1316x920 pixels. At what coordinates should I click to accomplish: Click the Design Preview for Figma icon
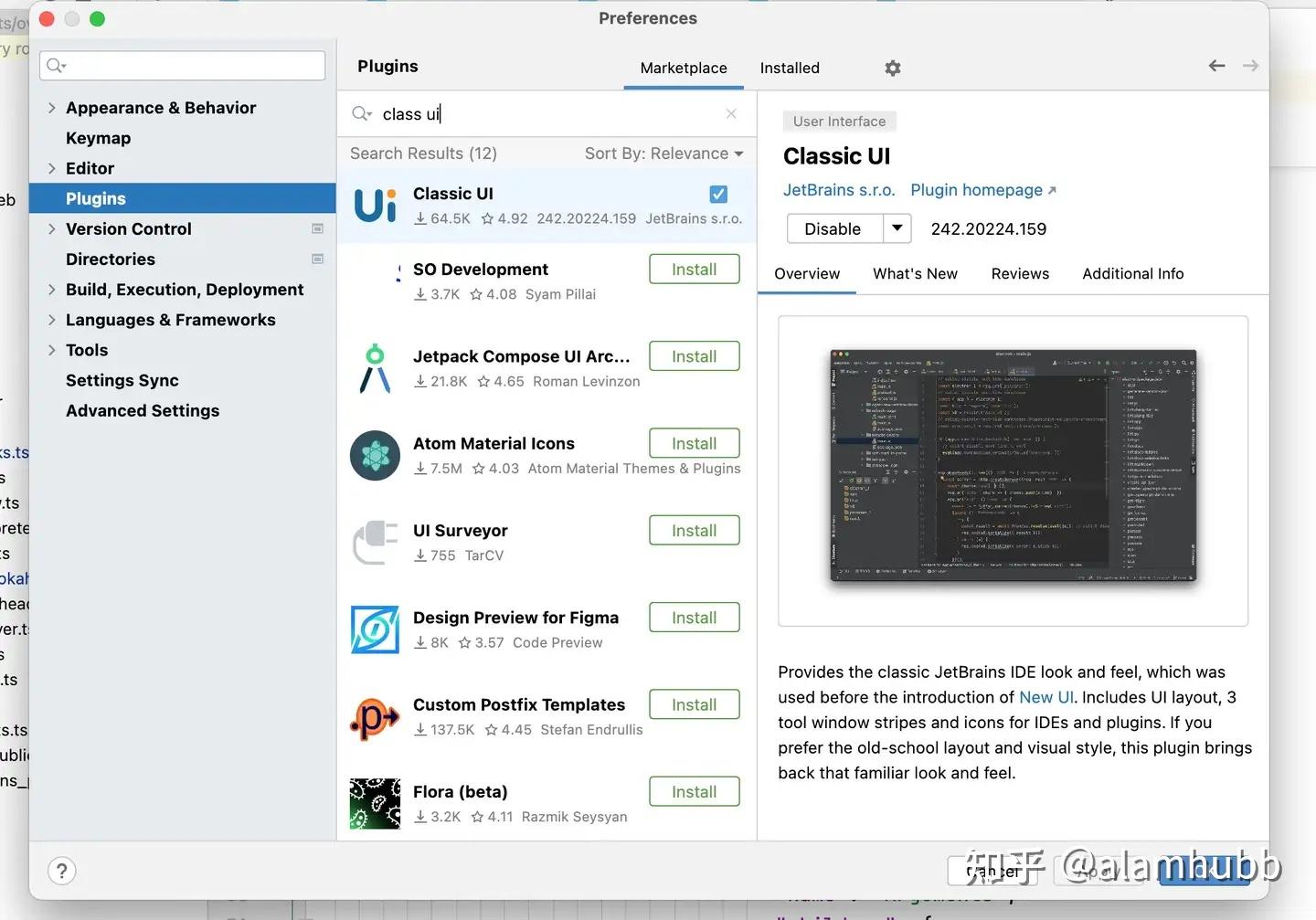click(375, 629)
